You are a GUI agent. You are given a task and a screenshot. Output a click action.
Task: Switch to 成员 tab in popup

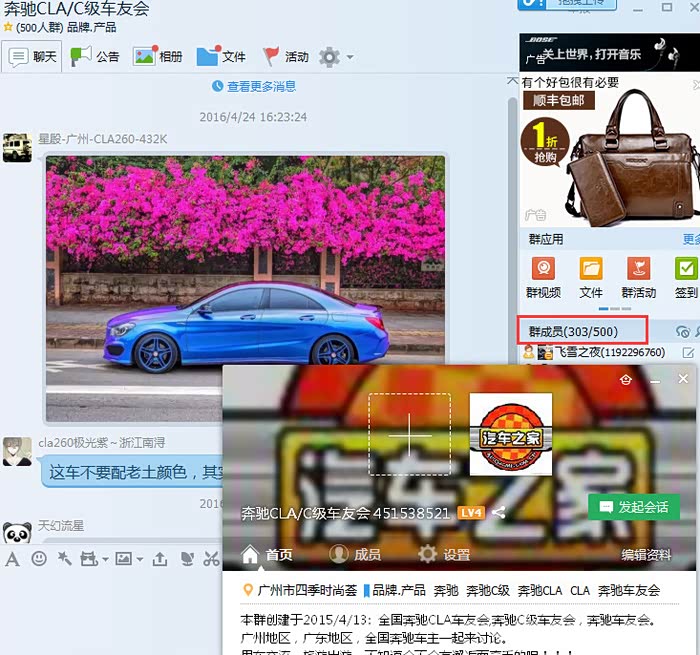[x=355, y=555]
